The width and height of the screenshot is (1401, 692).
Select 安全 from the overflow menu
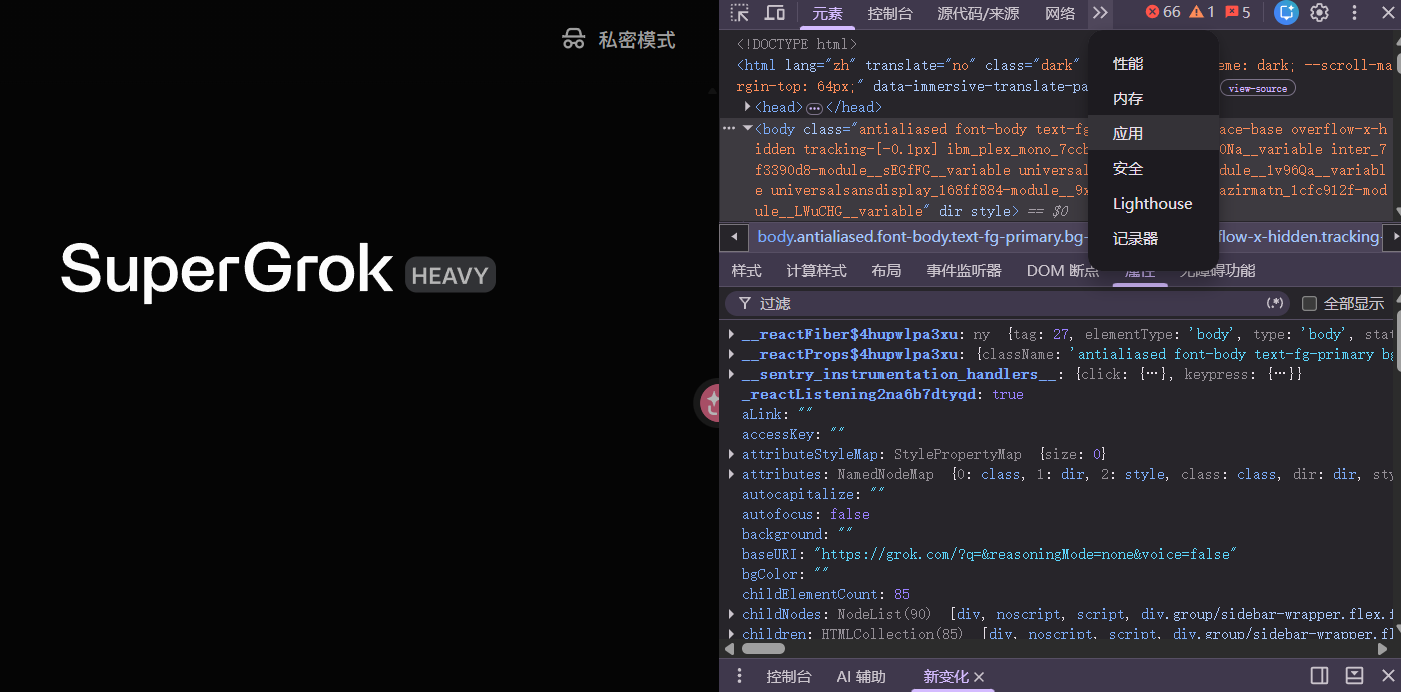[x=1153, y=168]
